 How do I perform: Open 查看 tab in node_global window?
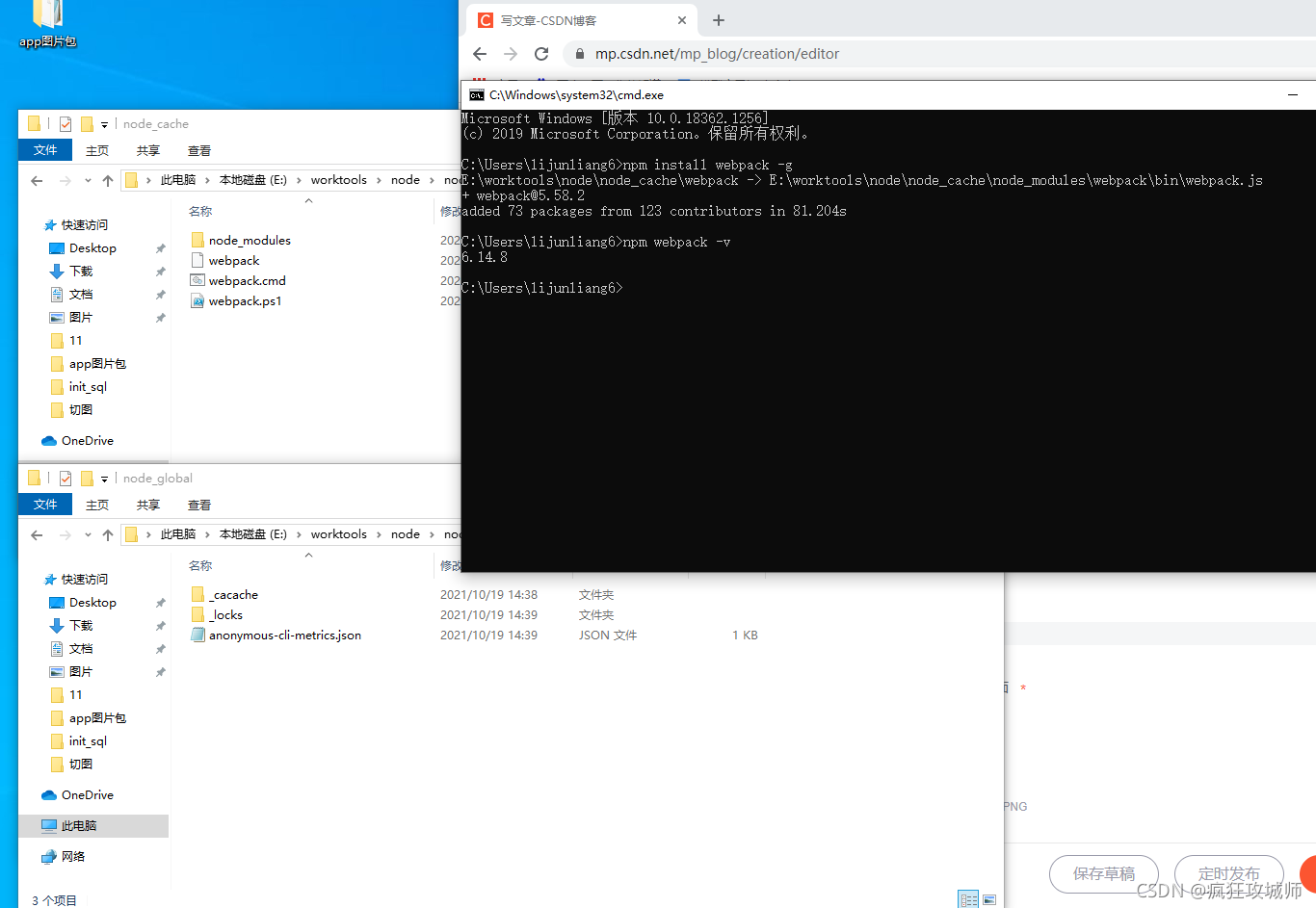(x=199, y=506)
